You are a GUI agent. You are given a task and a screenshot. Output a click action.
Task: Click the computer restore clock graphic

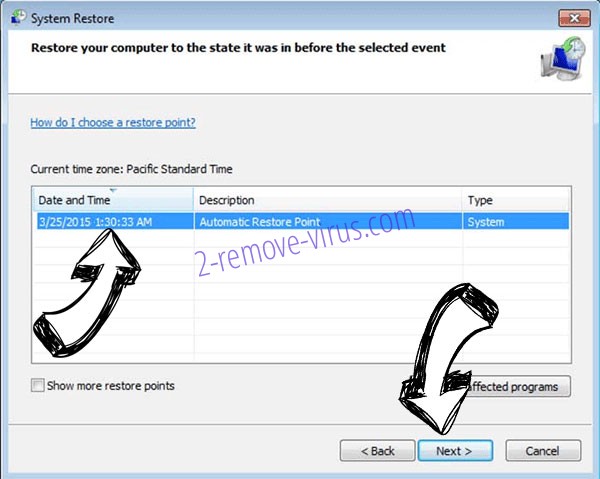click(x=563, y=58)
